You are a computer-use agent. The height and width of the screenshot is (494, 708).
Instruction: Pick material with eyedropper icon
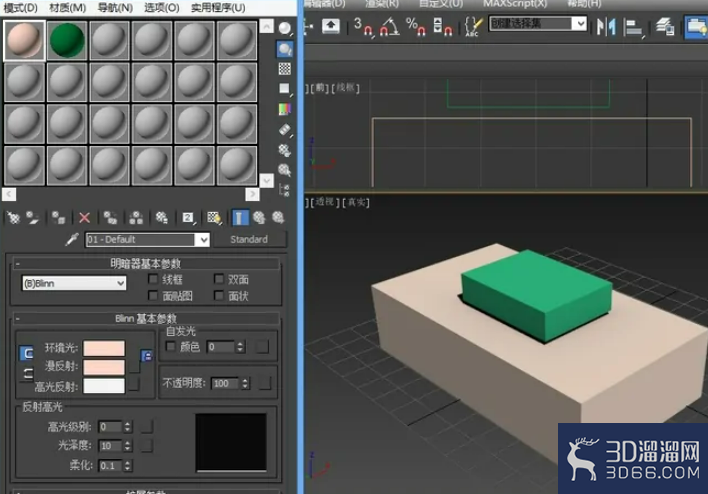tap(72, 239)
